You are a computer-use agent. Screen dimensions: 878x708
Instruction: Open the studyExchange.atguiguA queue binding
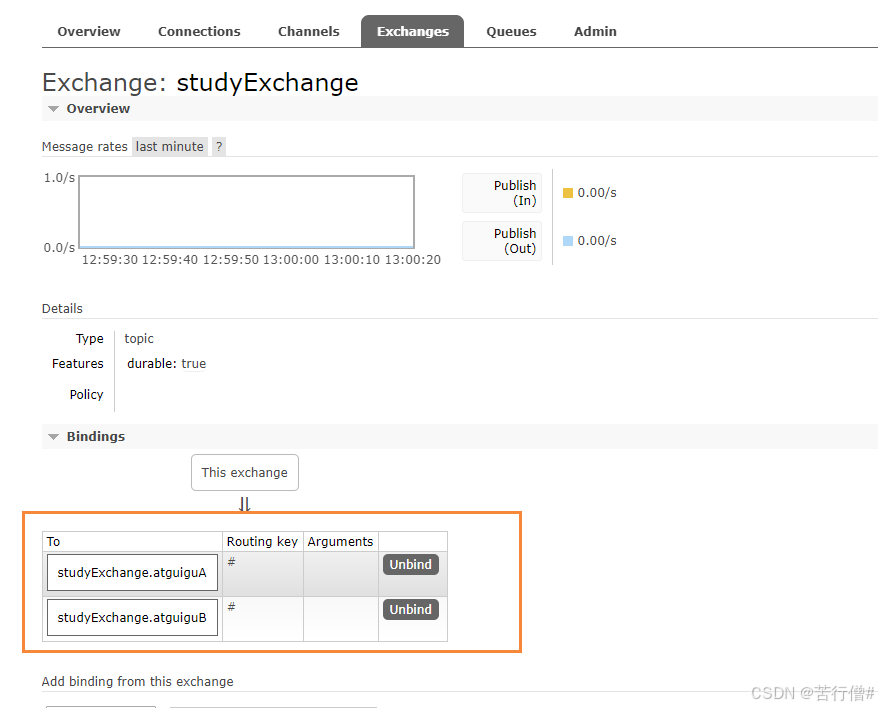pyautogui.click(x=132, y=572)
